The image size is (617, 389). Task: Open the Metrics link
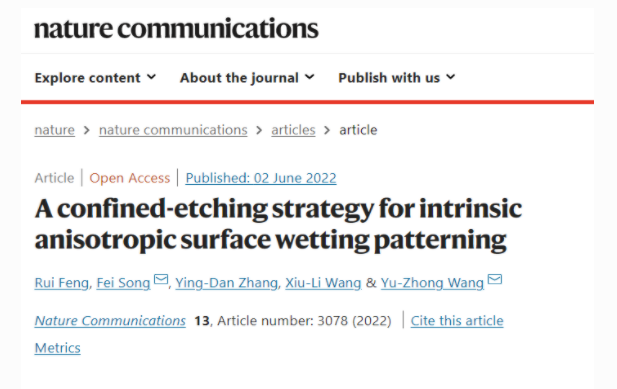tap(57, 348)
